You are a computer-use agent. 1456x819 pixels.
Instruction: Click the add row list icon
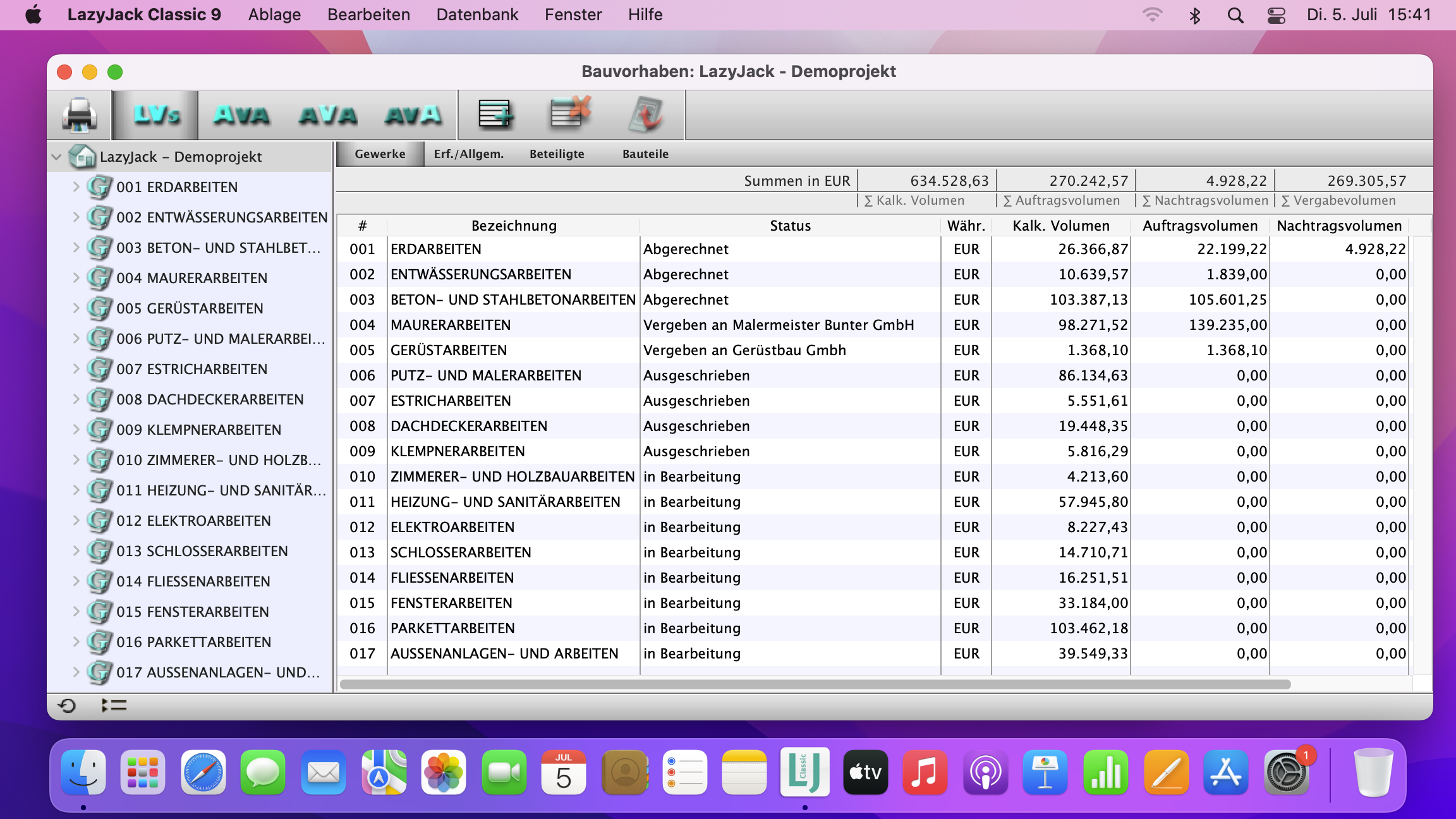[495, 115]
